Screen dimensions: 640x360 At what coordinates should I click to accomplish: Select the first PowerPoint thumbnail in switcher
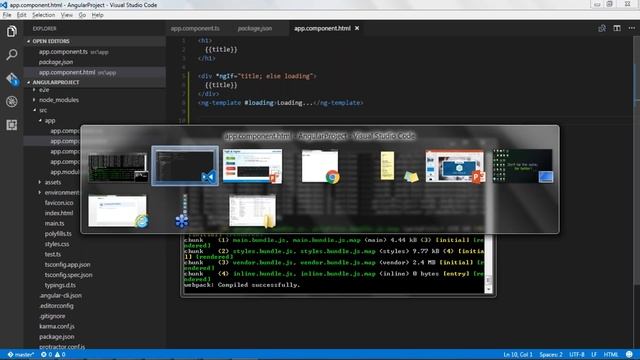252,166
